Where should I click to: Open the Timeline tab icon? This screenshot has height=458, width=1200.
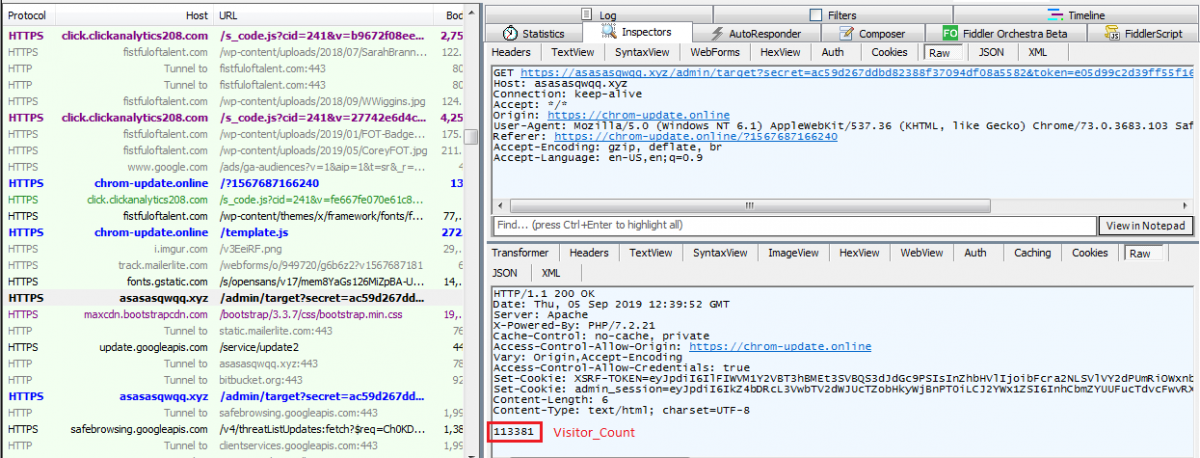point(1055,15)
